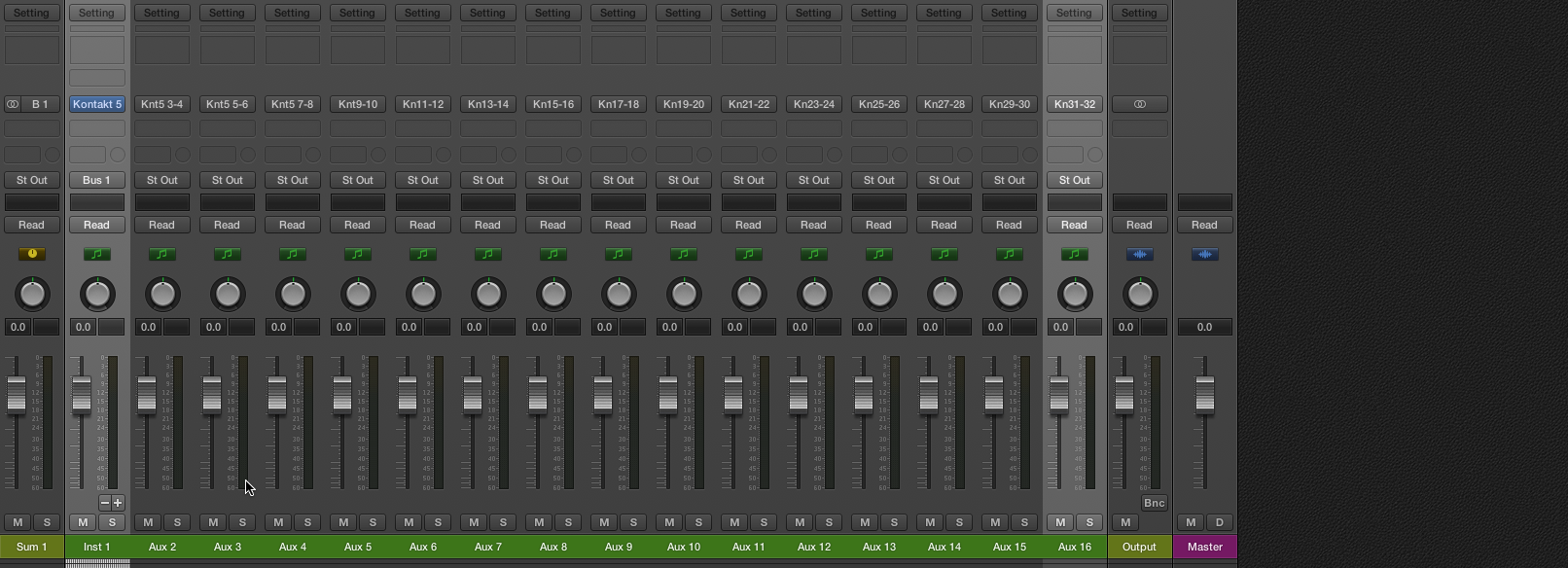Solo the Aux 12 channel
This screenshot has height=568, width=1568.
click(829, 522)
